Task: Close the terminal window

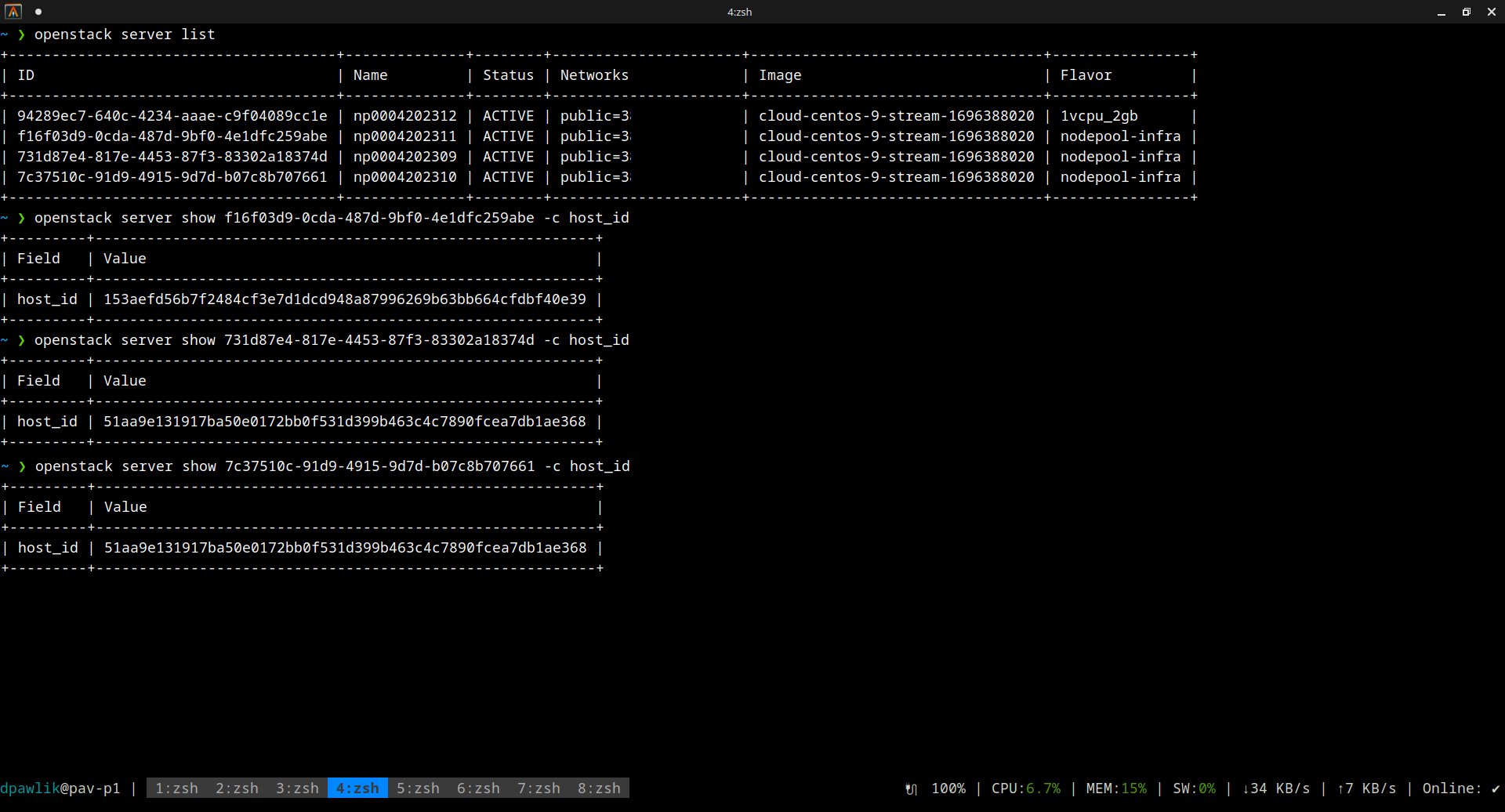Action: click(x=1491, y=12)
